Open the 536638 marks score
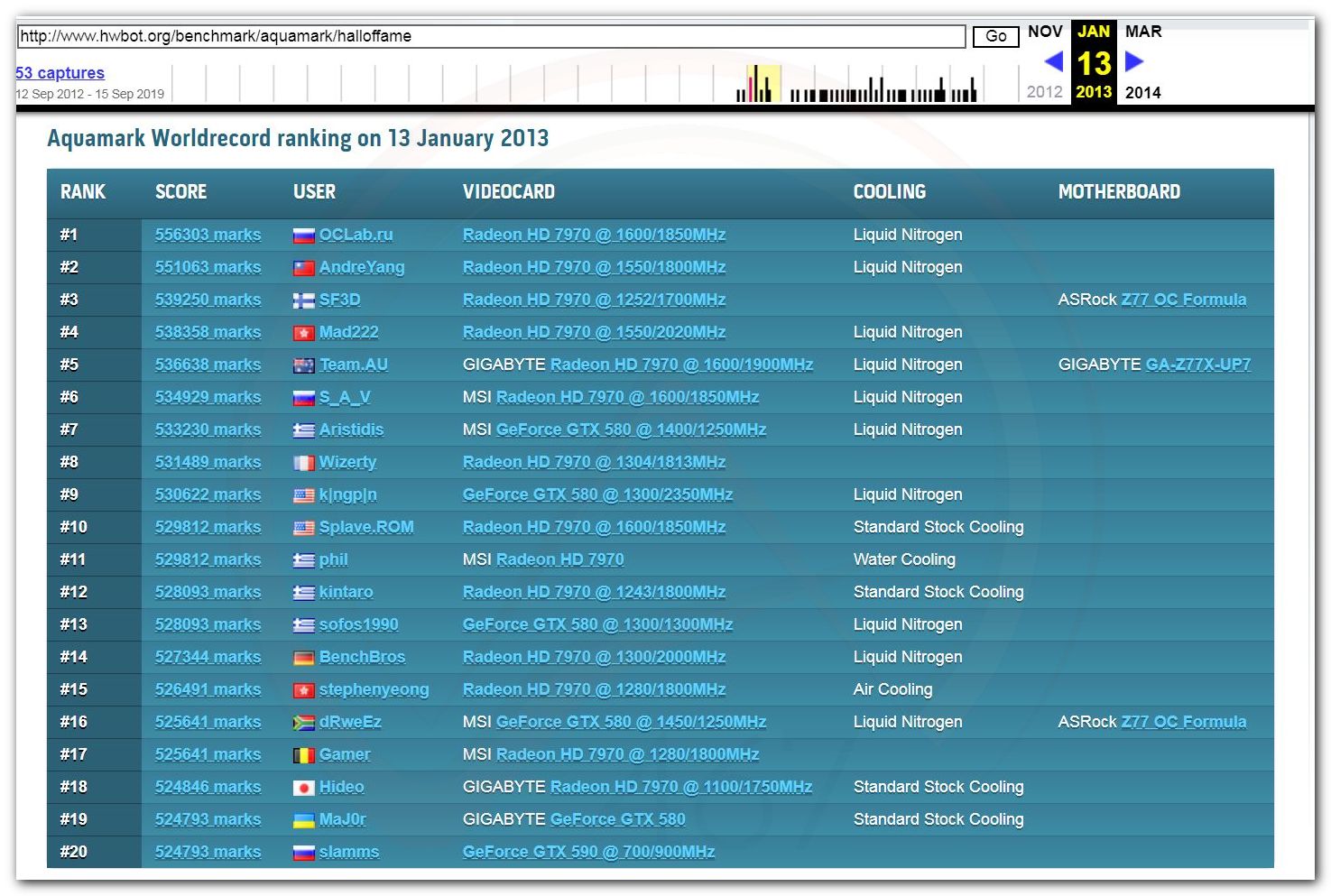The height and width of the screenshot is (896, 1331). tap(208, 365)
